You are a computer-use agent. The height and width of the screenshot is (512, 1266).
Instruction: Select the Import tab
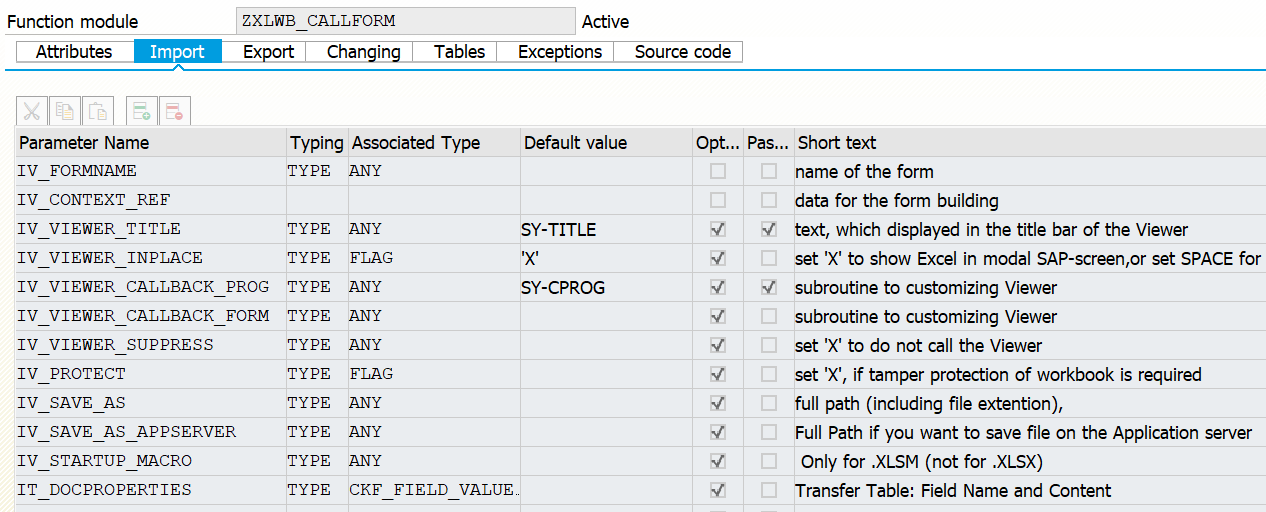[x=177, y=52]
